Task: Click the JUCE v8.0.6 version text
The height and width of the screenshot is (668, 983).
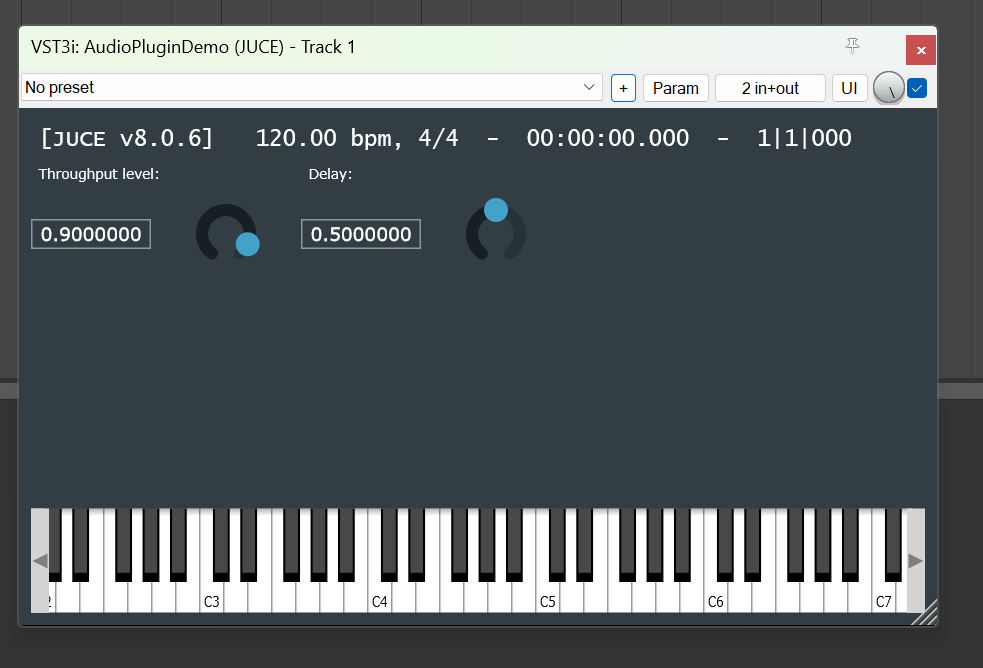Action: pos(127,138)
